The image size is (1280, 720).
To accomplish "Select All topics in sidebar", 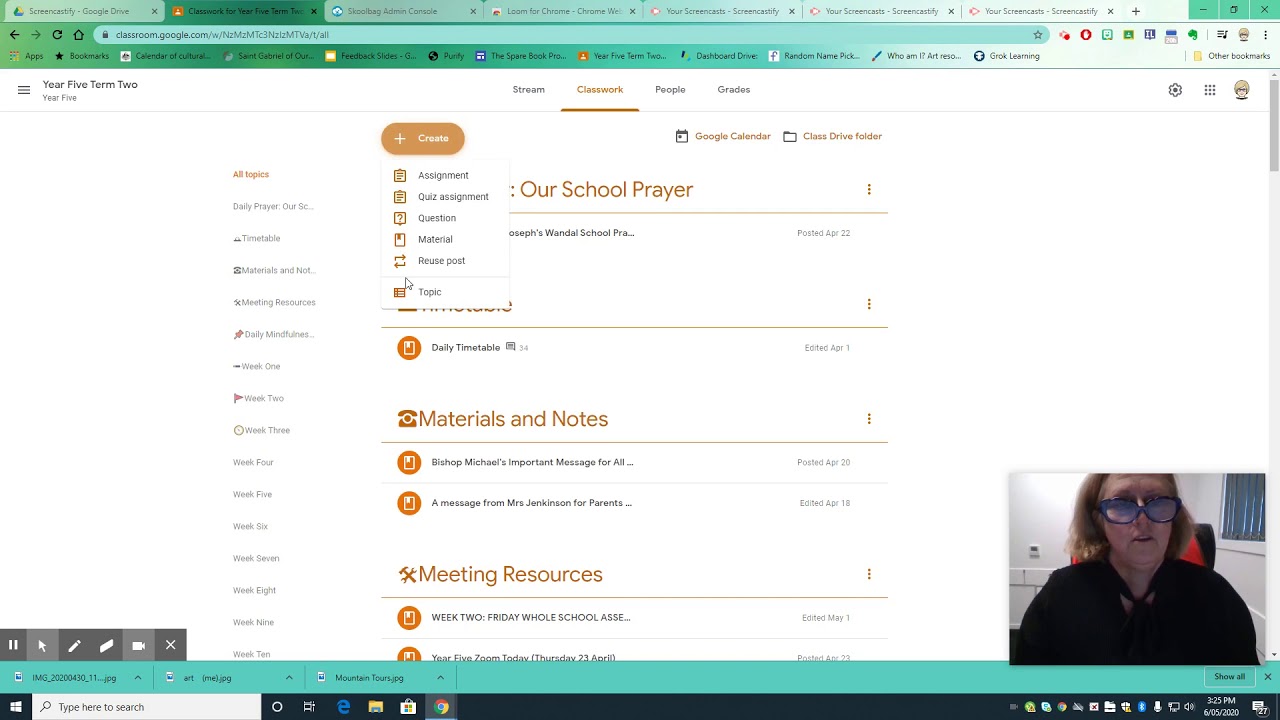I will click(251, 174).
